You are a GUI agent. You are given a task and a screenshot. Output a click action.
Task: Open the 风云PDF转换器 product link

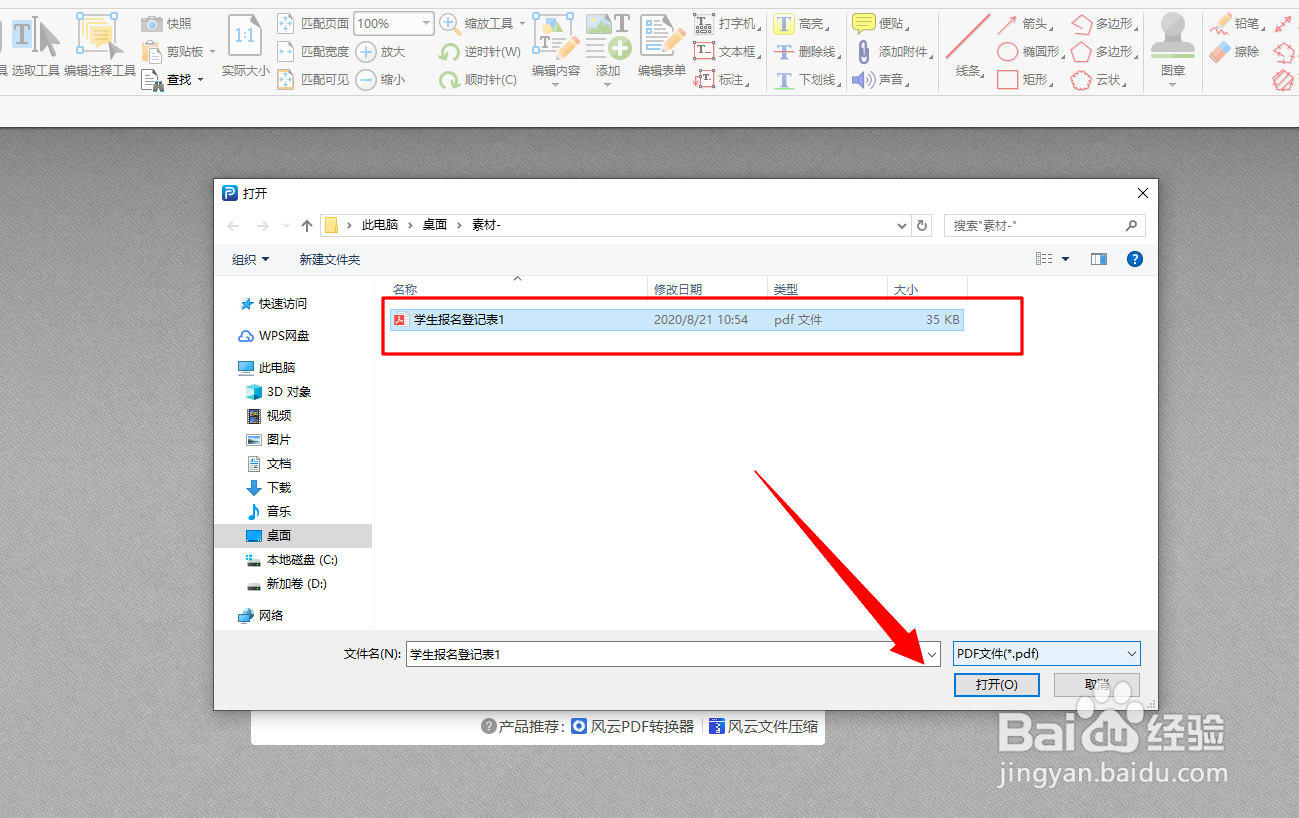[x=633, y=727]
